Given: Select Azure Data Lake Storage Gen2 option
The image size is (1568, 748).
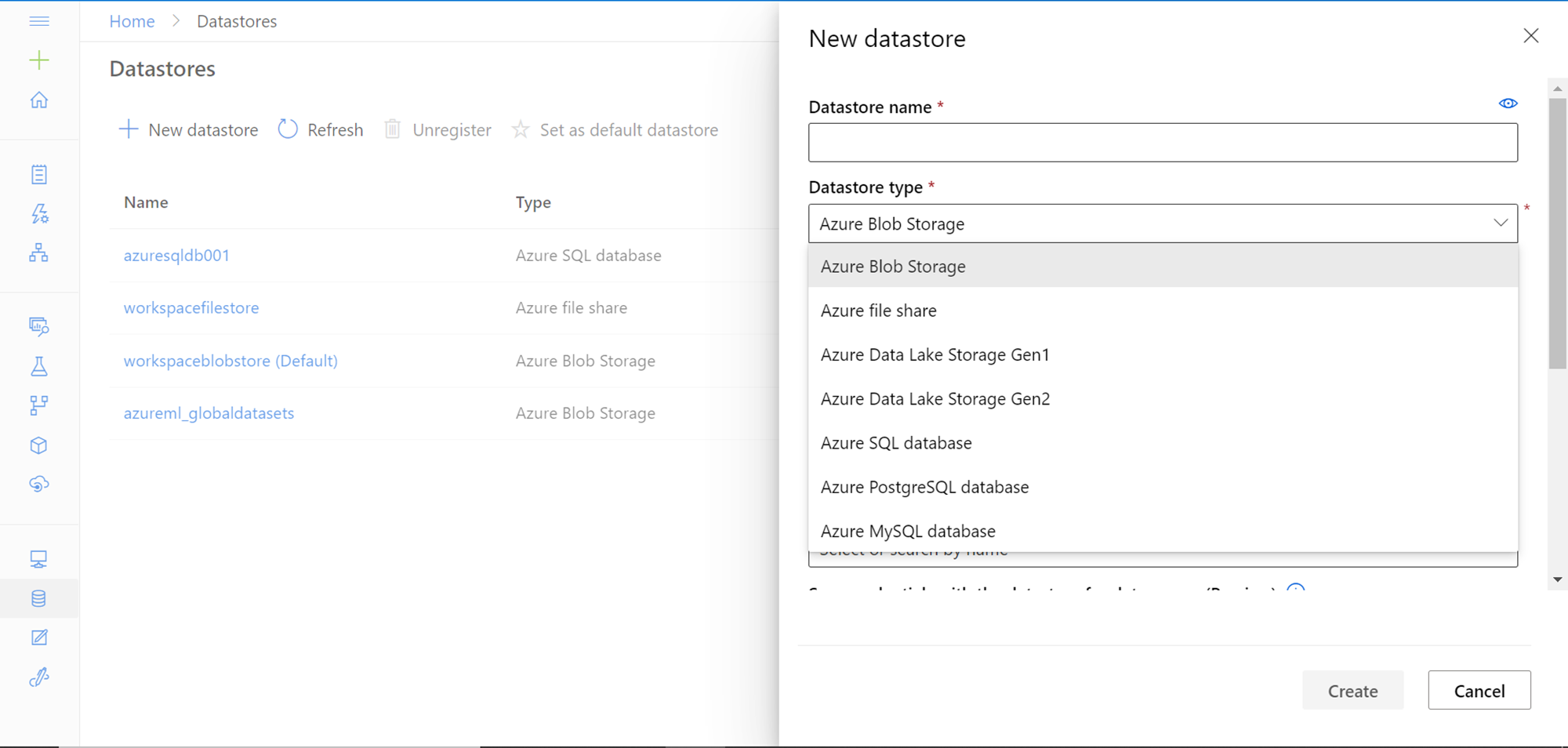Looking at the screenshot, I should click(x=935, y=399).
